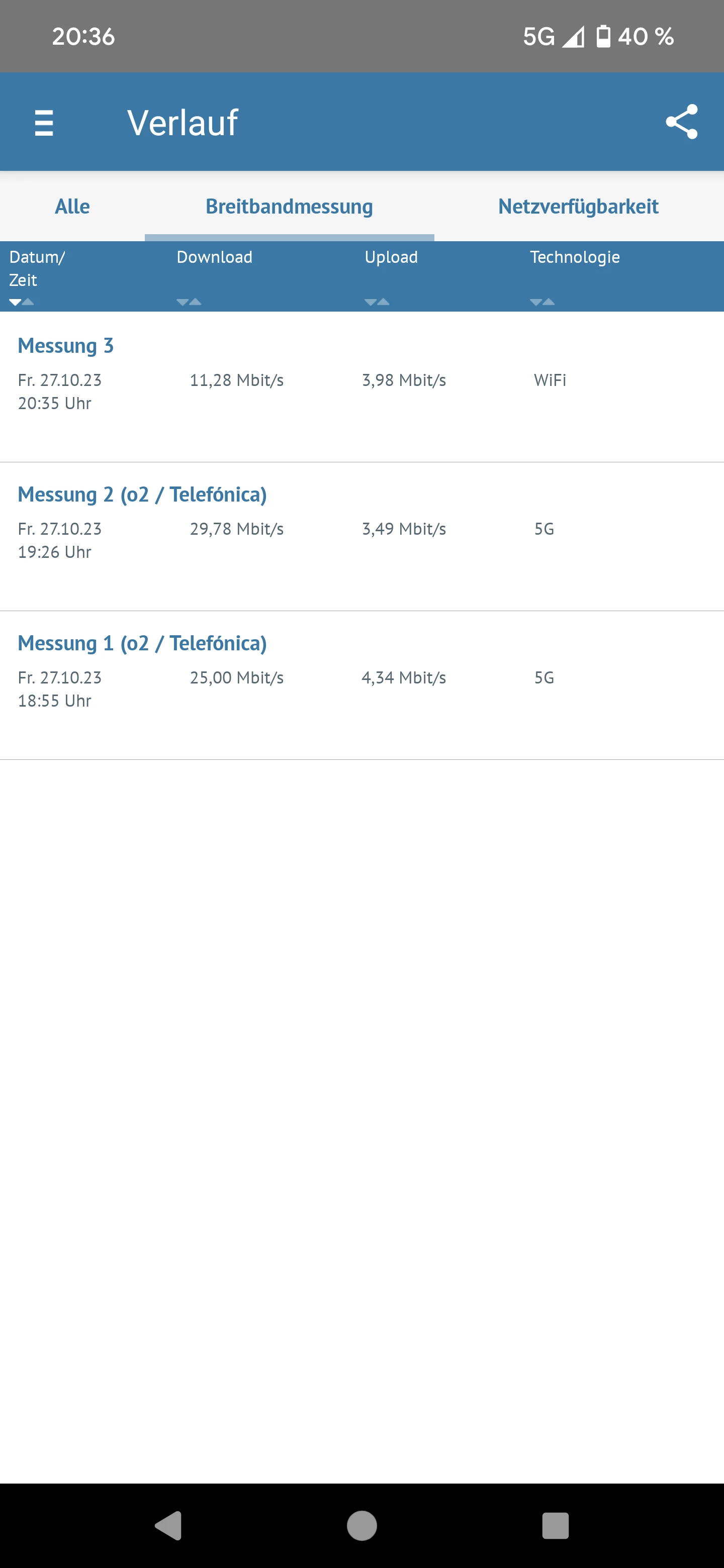Image resolution: width=724 pixels, height=1568 pixels.
Task: Tap the WiFi technology entry
Action: point(550,380)
